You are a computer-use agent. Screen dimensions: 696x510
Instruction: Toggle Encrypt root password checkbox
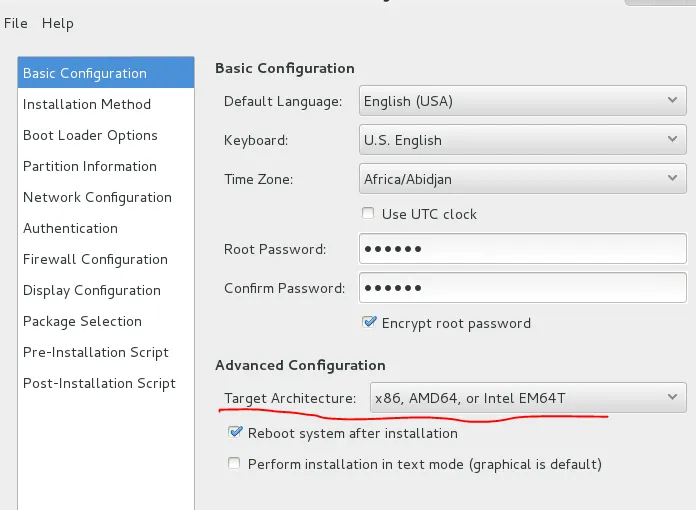point(369,323)
